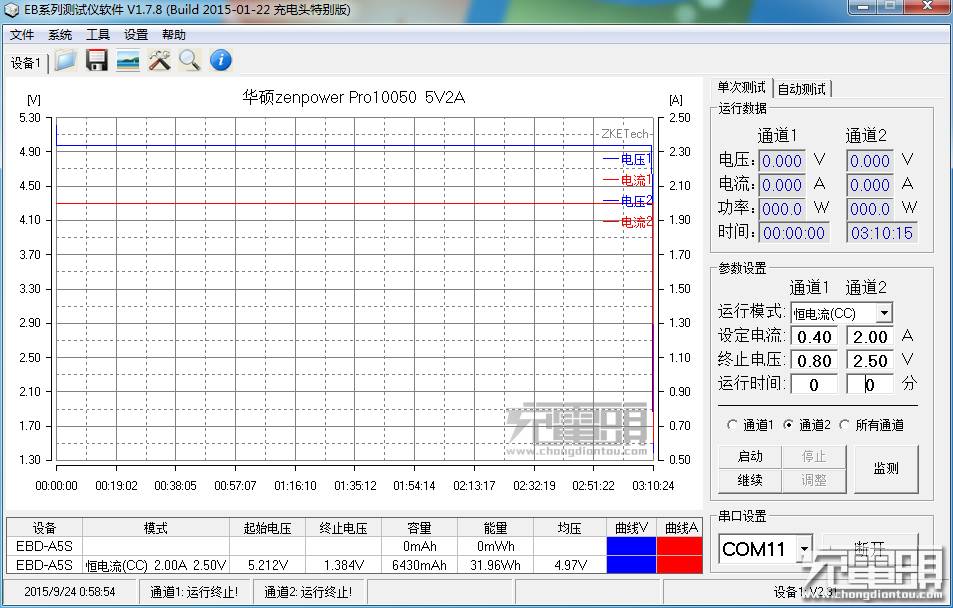The height and width of the screenshot is (608, 953).
Task: Click the channel 1 运行时间 field
Action: 814,384
